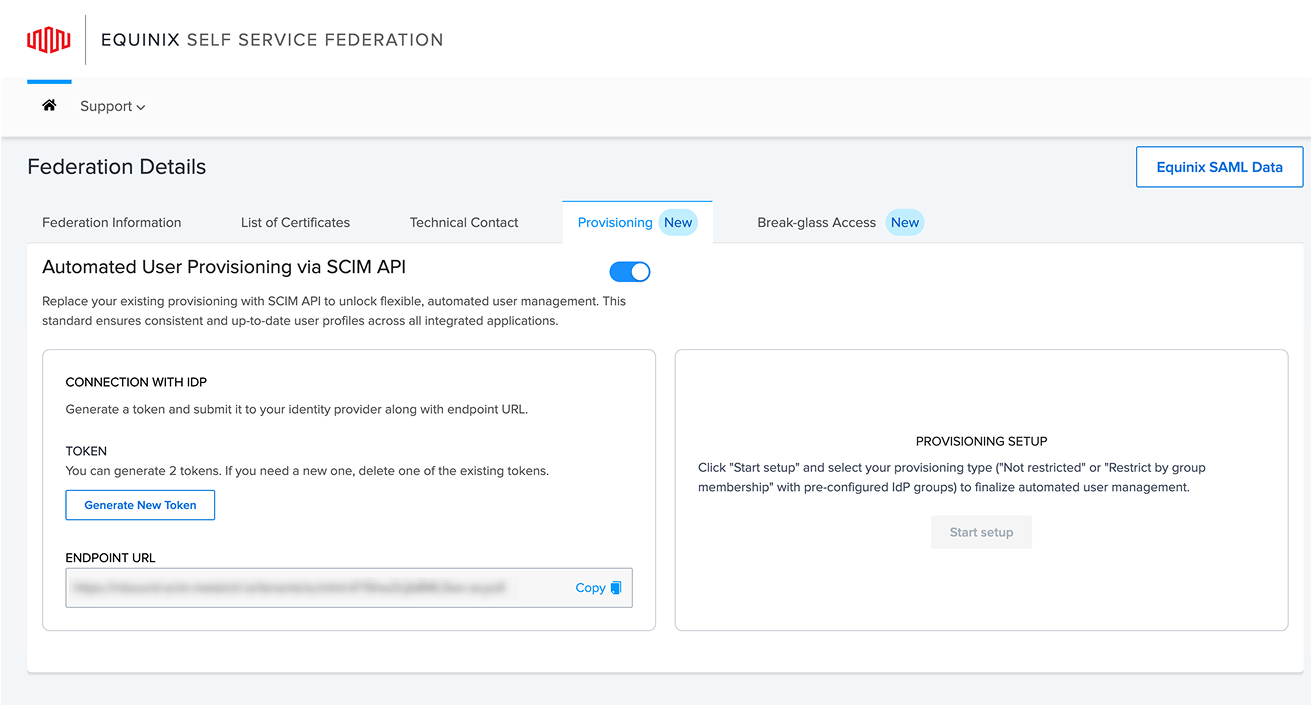Click the Start setup button

tap(981, 532)
